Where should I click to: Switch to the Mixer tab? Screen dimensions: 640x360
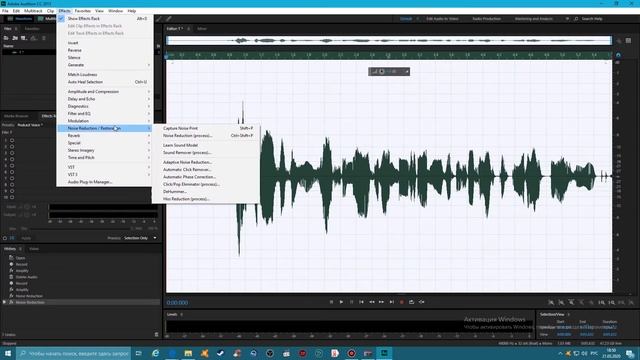[x=202, y=29]
